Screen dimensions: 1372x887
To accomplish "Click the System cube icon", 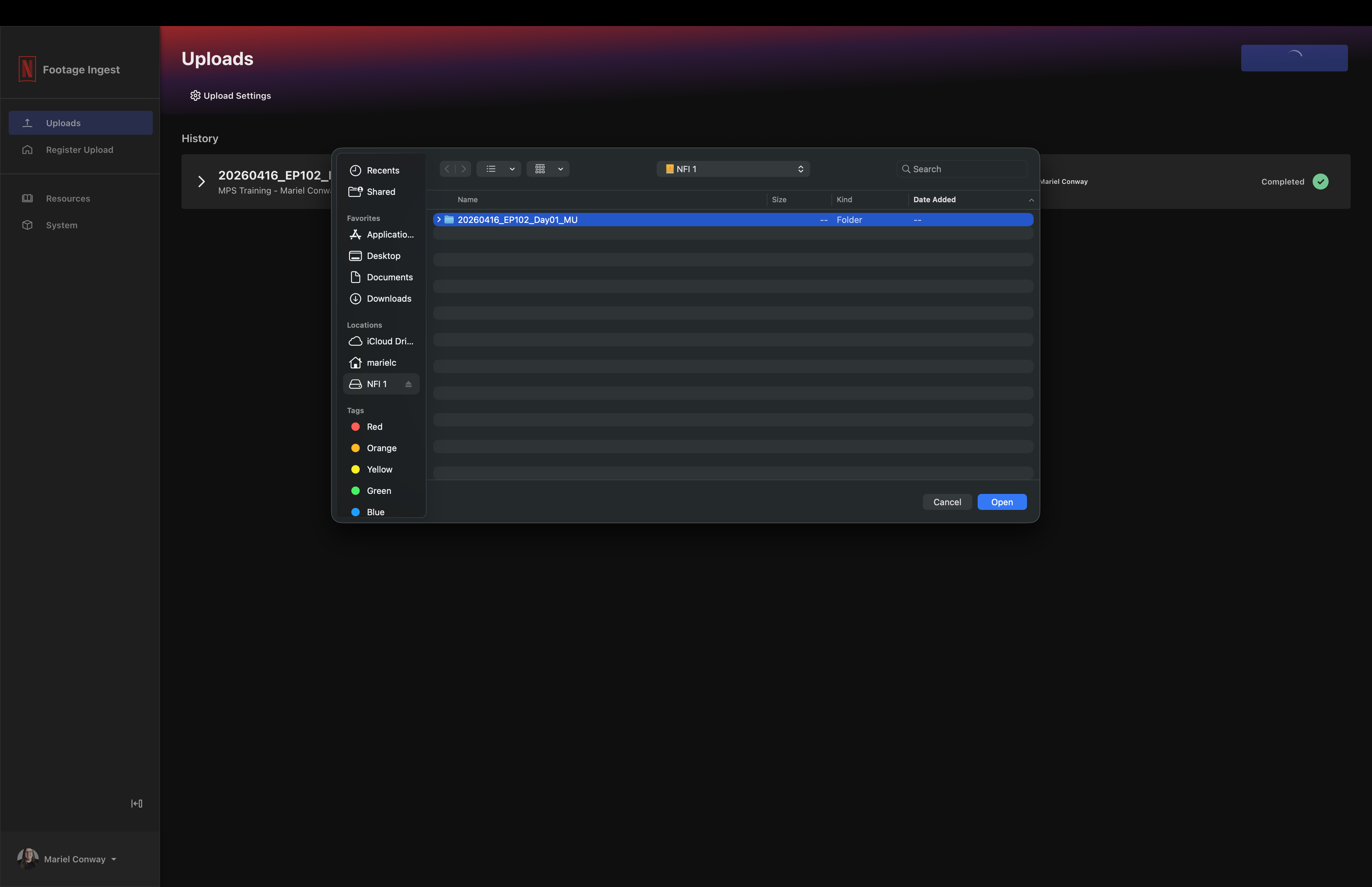I will (27, 225).
